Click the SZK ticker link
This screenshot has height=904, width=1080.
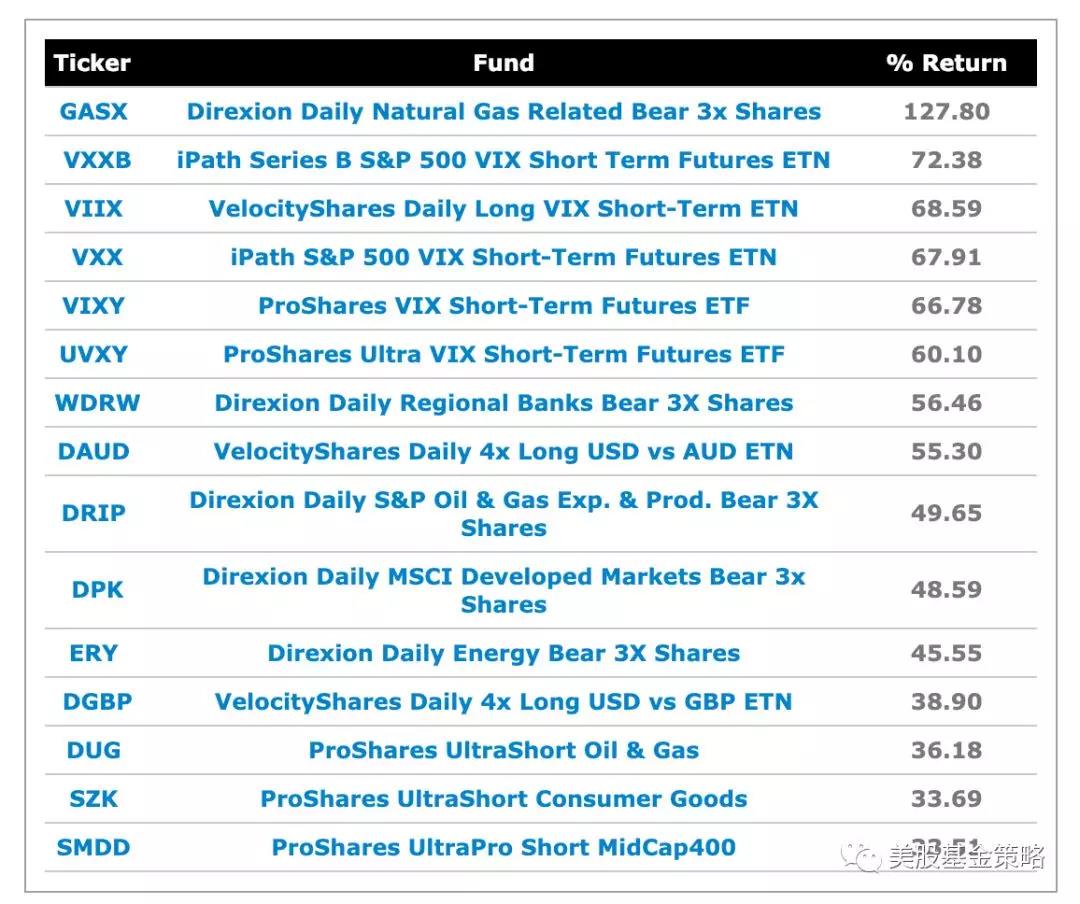[x=93, y=799]
